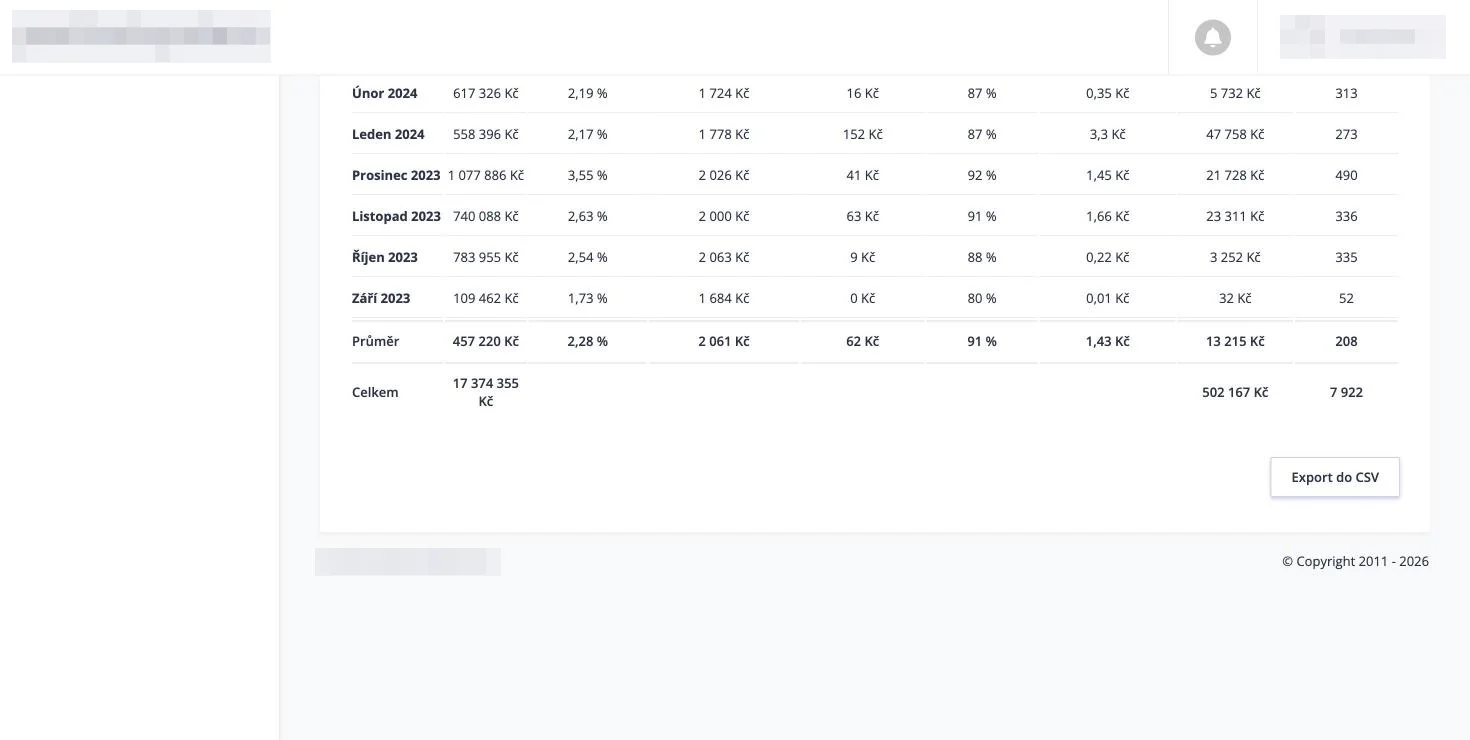The height and width of the screenshot is (740, 1470).
Task: Select the average 2,28 % cell
Action: [x=587, y=341]
